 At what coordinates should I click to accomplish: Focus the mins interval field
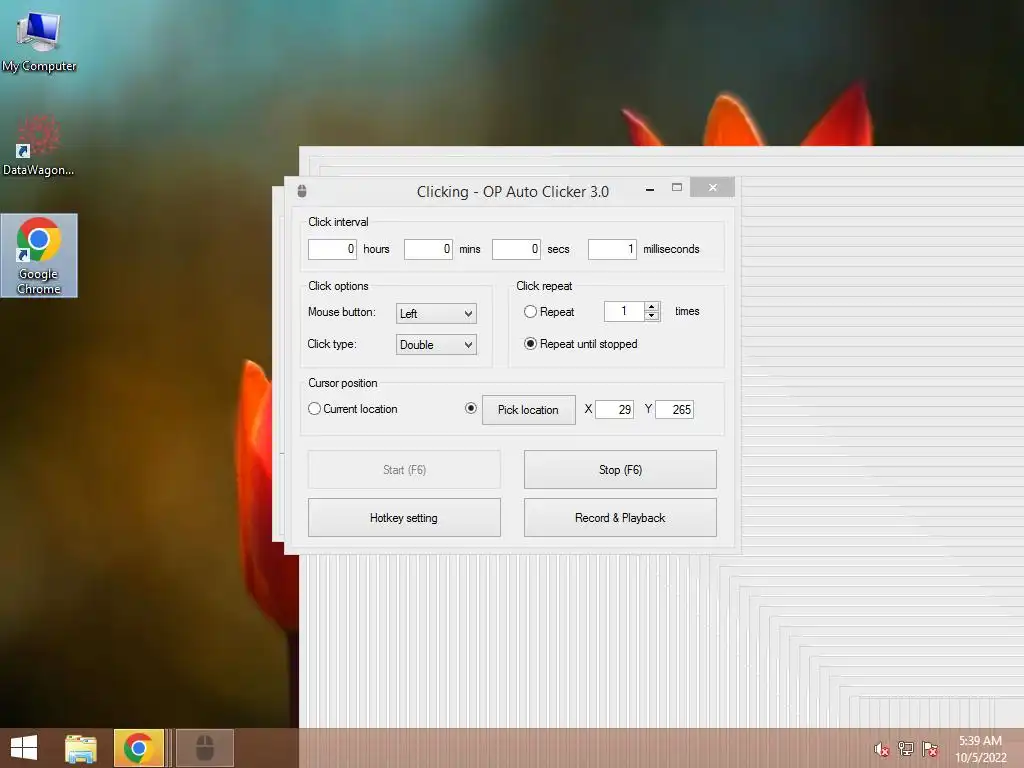coord(428,249)
